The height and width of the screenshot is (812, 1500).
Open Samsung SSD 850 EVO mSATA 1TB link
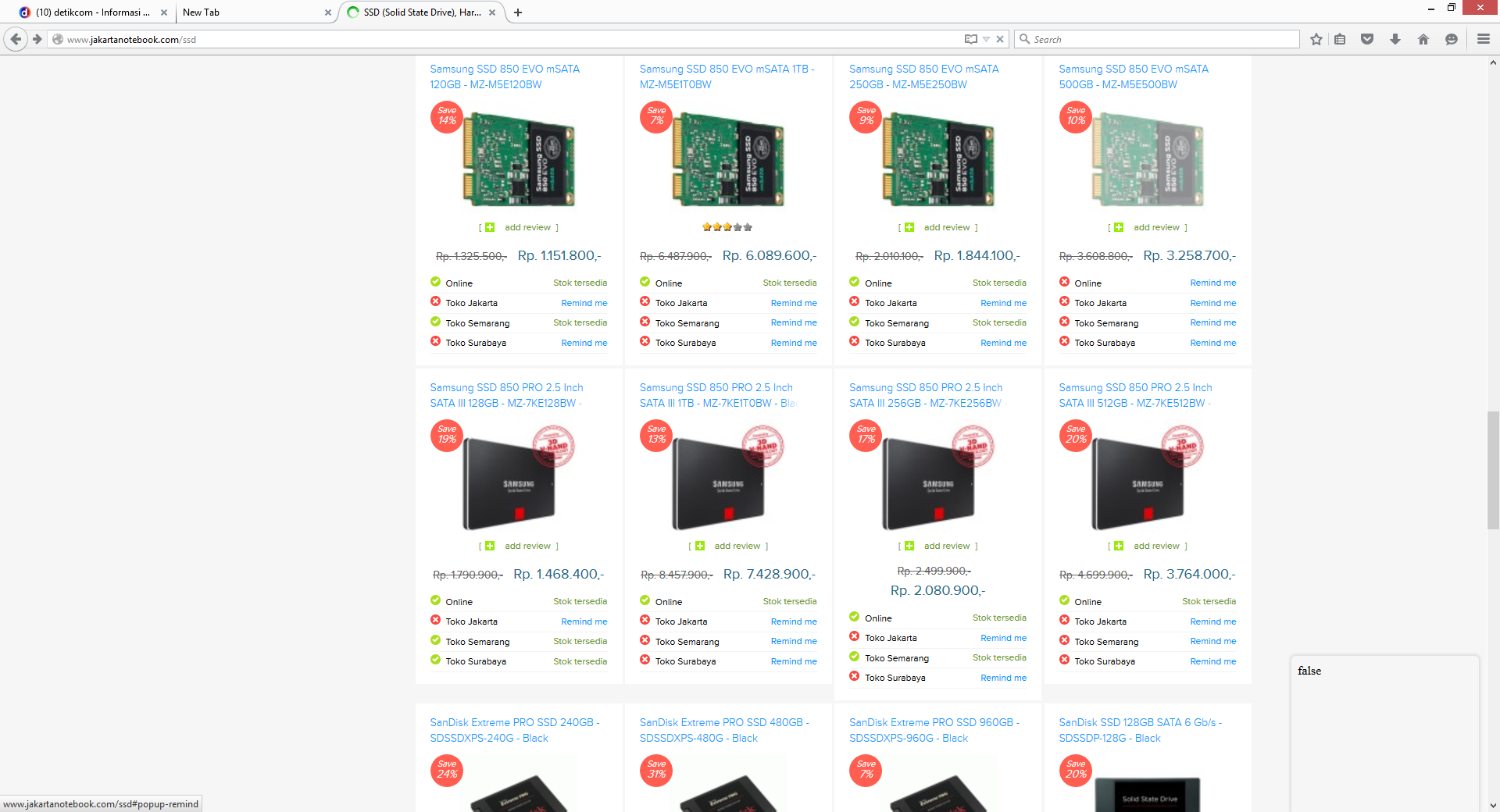727,77
